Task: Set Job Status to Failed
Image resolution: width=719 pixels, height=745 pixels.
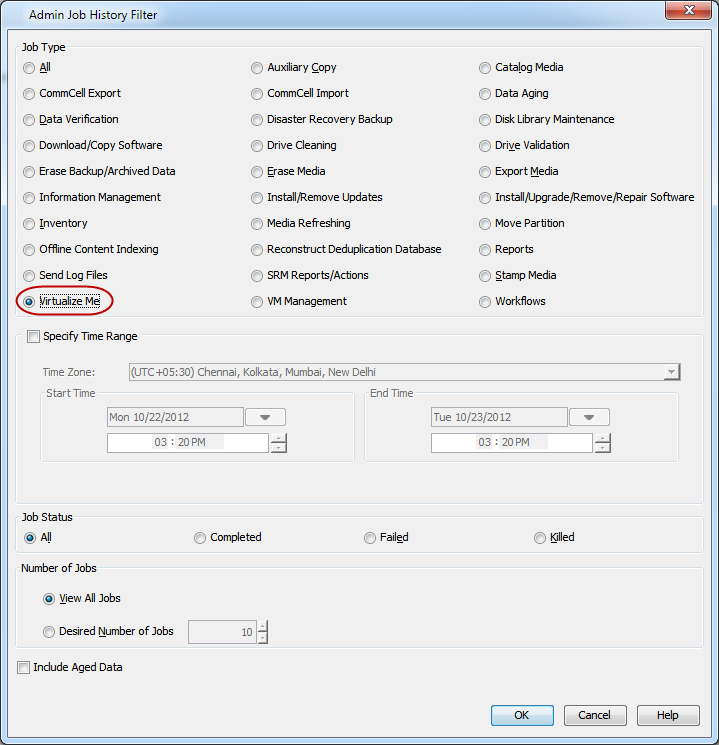Action: point(370,538)
